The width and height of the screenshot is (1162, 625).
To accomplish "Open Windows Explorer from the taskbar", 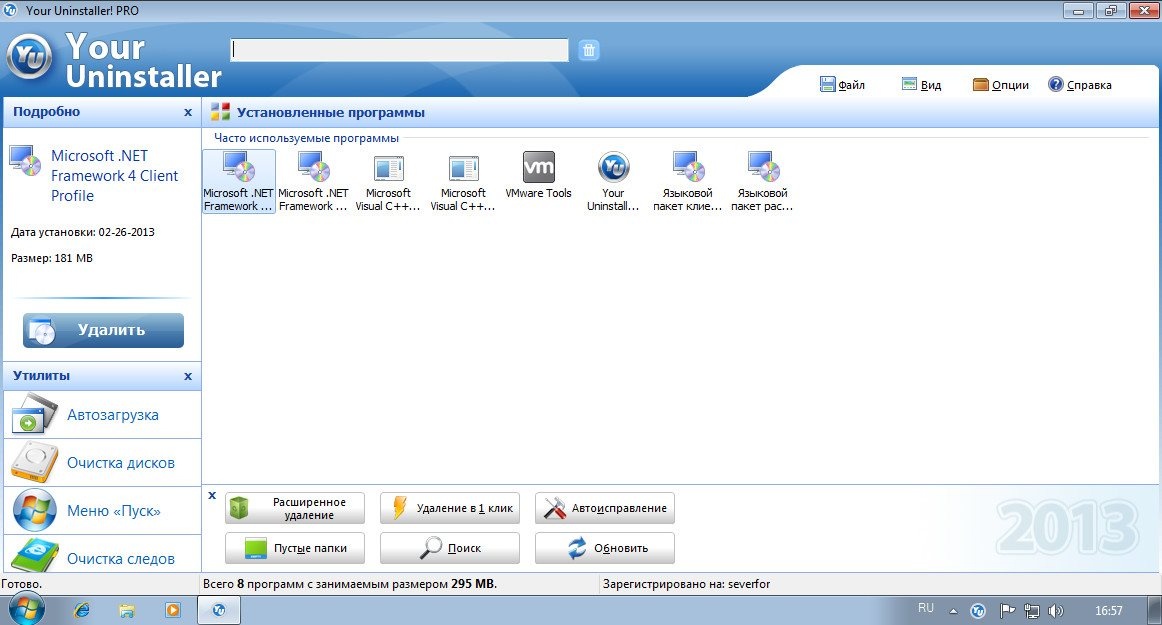I will [x=127, y=610].
